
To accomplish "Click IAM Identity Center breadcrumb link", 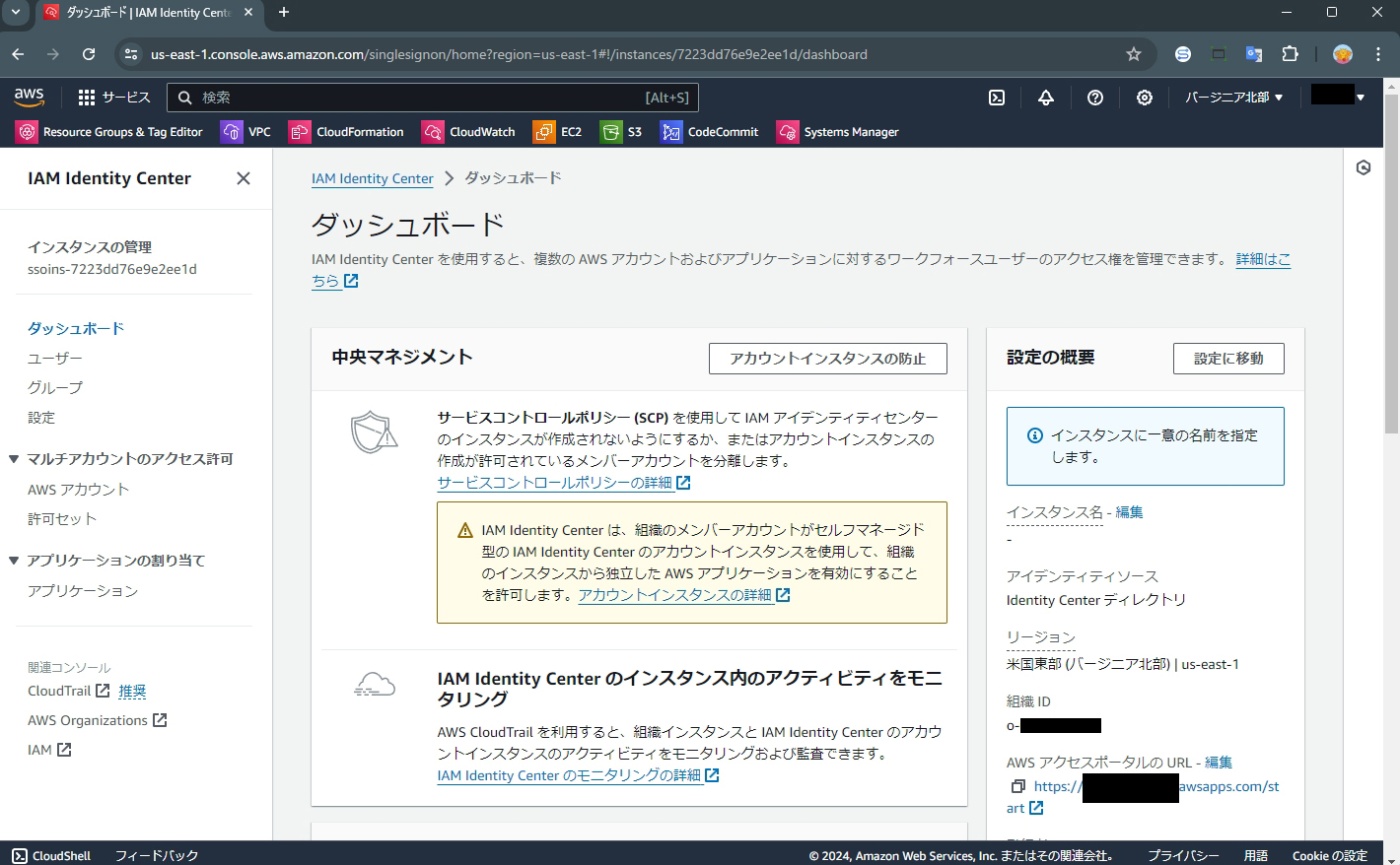I will [372, 178].
